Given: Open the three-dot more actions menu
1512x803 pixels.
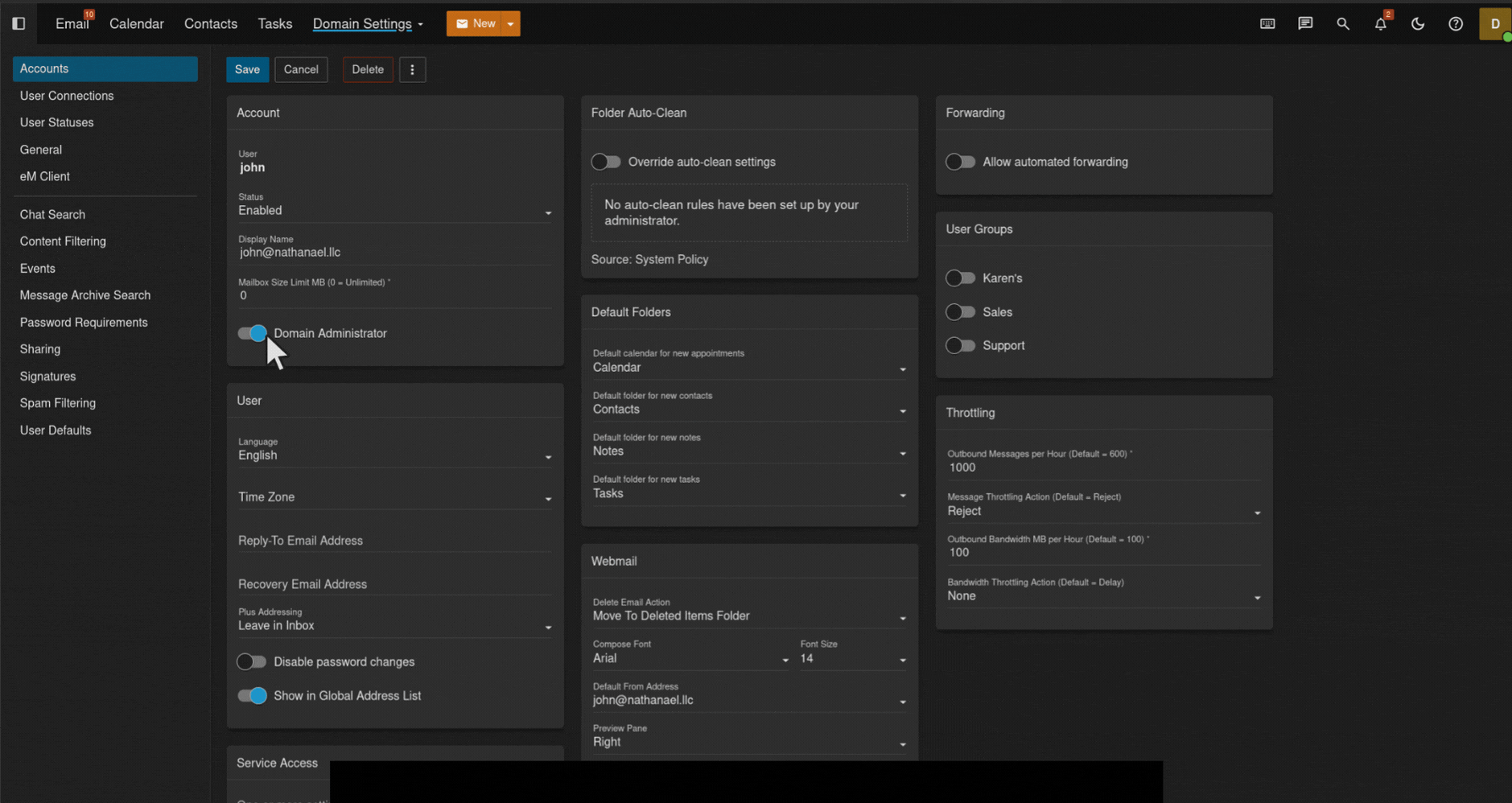Looking at the screenshot, I should (x=412, y=70).
